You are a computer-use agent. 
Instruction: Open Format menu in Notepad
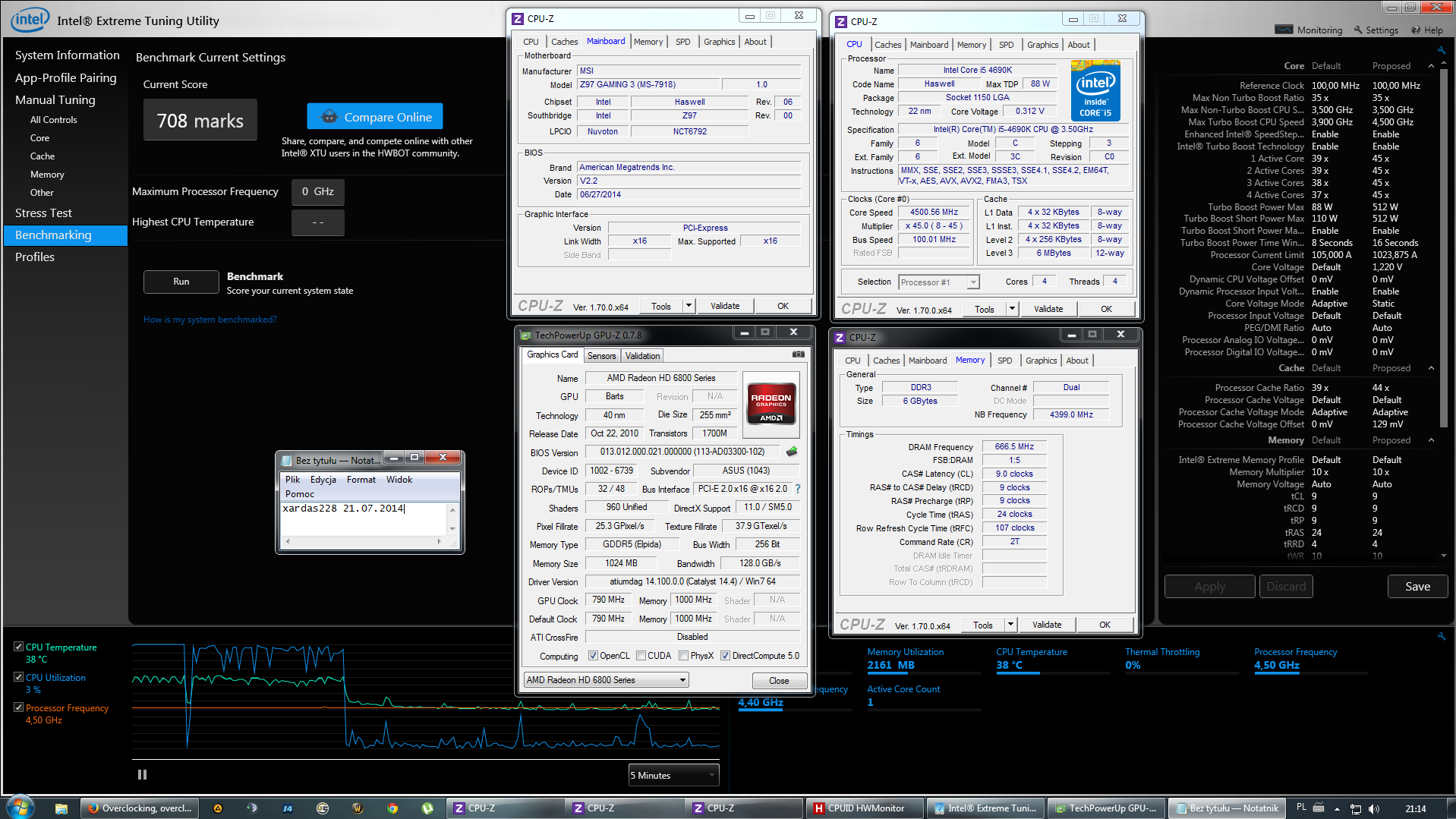(x=361, y=480)
